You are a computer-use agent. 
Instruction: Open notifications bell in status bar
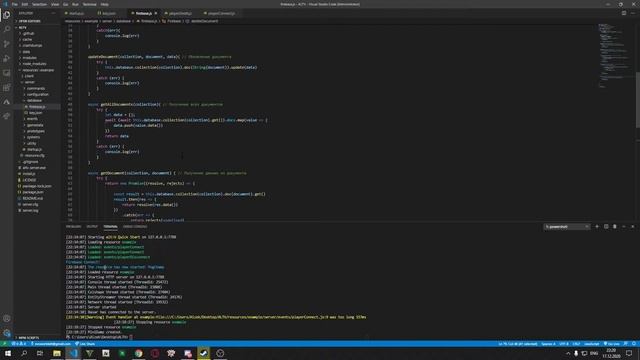click(634, 344)
